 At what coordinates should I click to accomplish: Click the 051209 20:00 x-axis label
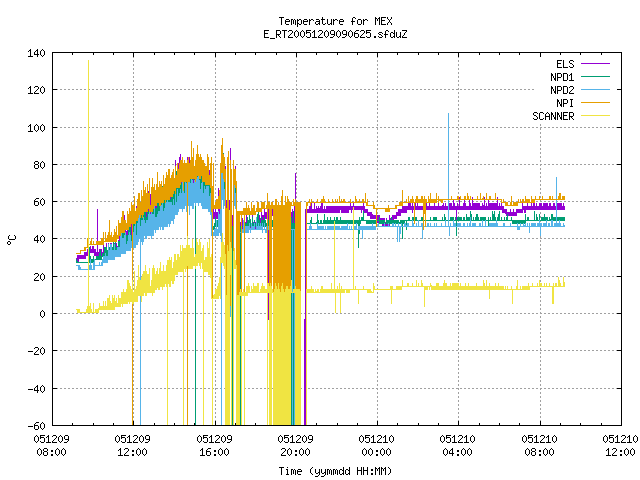pyautogui.click(x=296, y=446)
